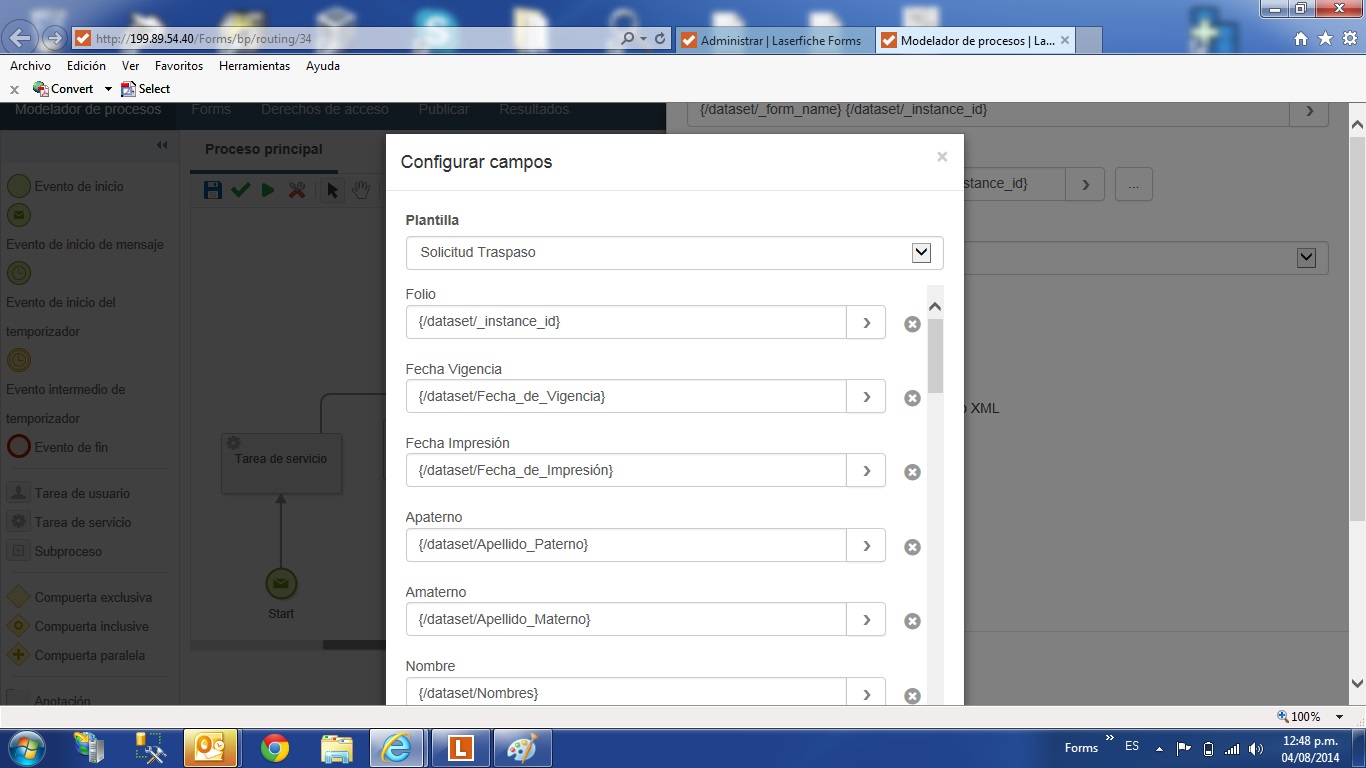Click the save icon in the process toolbar
Viewport: 1366px width, 768px height.
[212, 190]
